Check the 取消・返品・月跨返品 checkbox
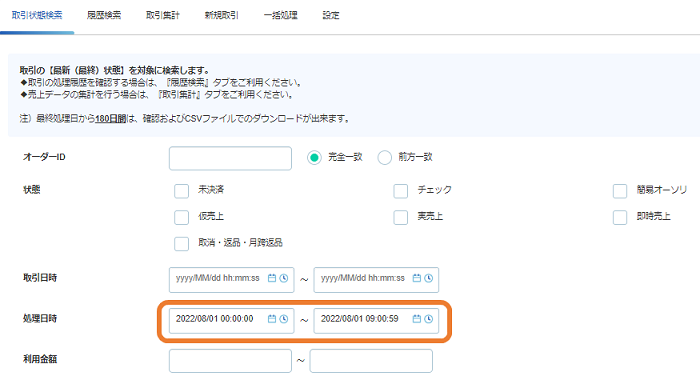700x384 pixels. 181,244
